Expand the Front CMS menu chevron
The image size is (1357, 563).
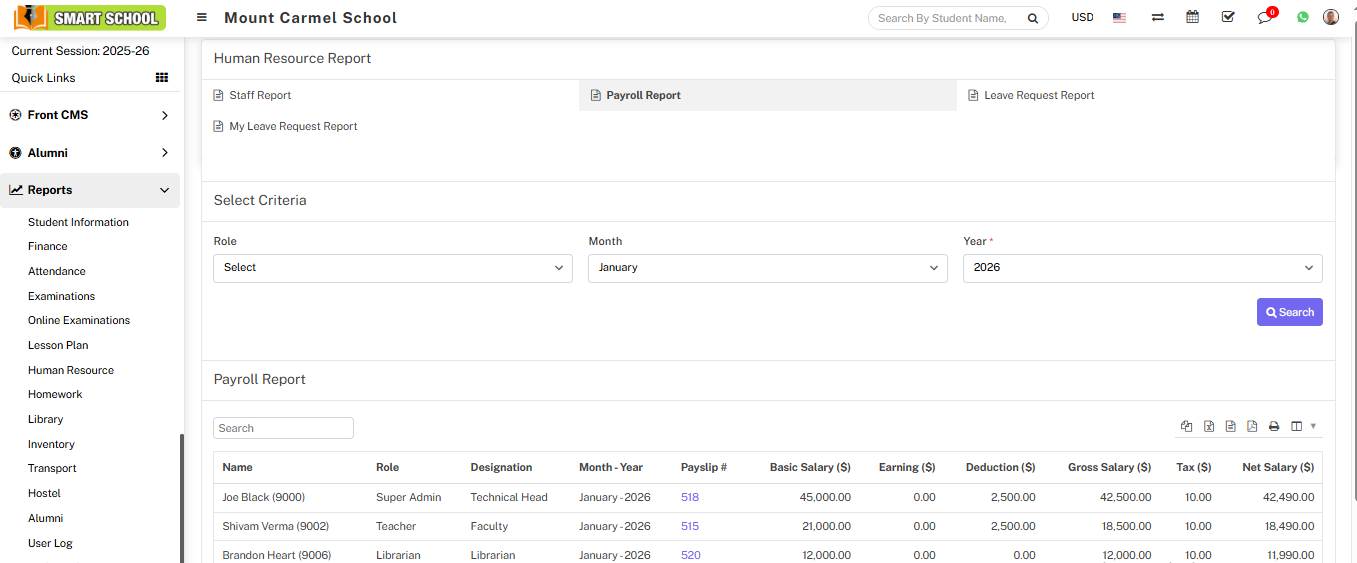click(x=165, y=115)
